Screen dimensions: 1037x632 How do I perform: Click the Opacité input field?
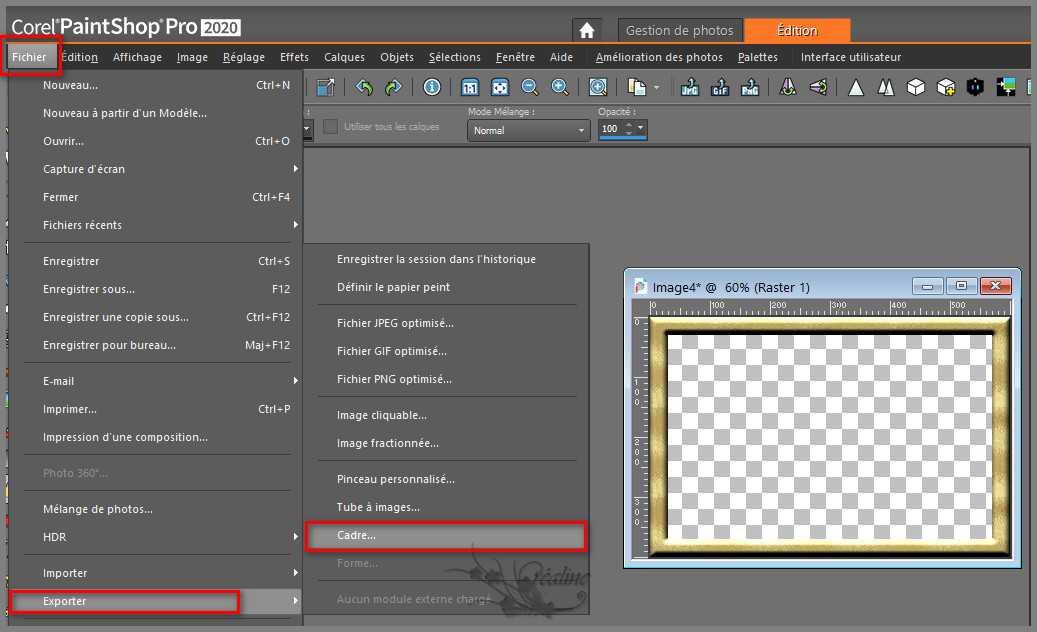click(x=610, y=129)
